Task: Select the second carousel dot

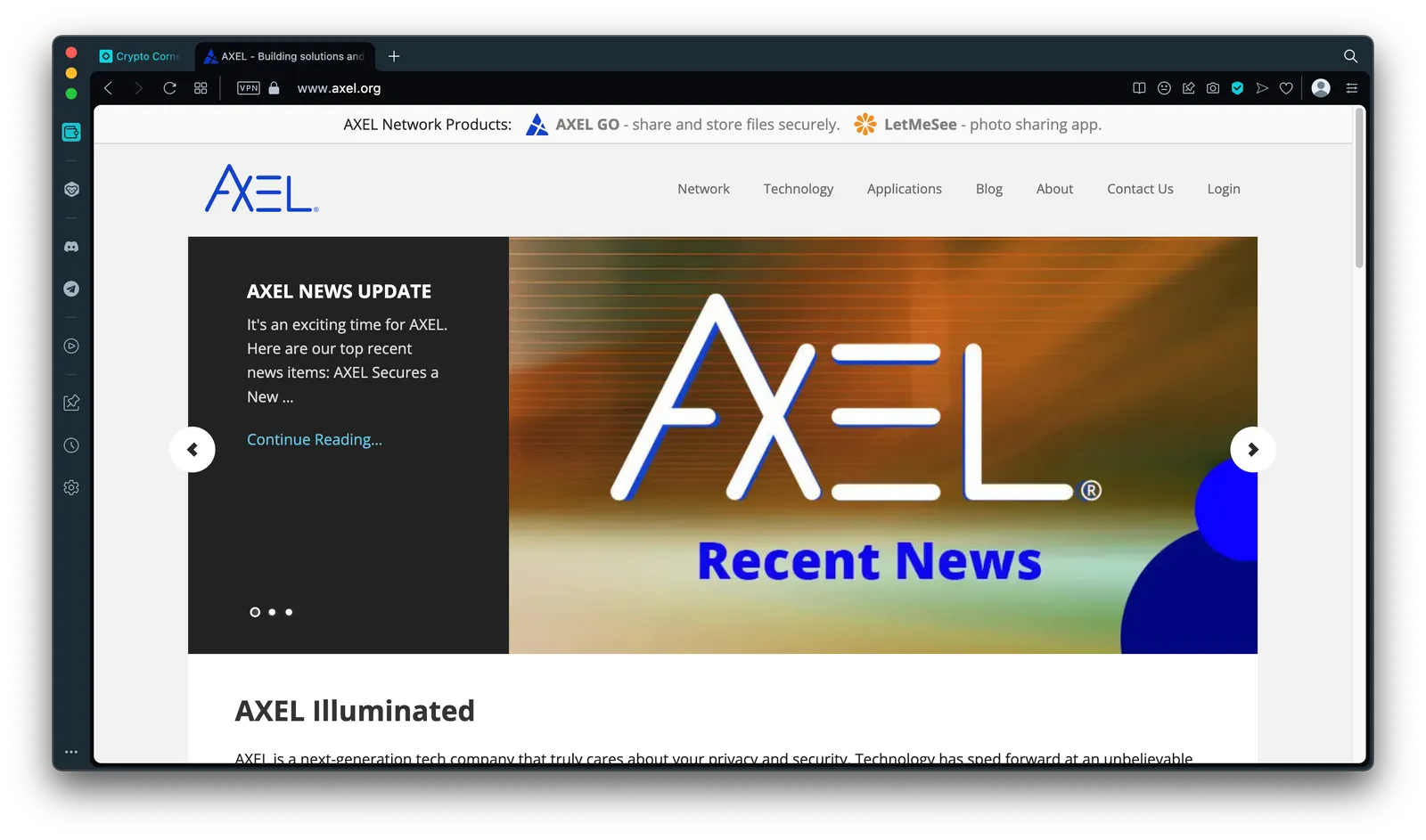Action: click(272, 612)
